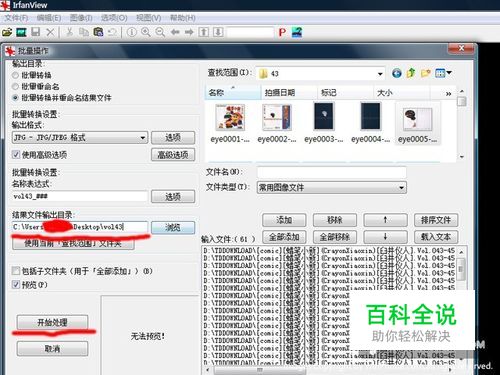The height and width of the screenshot is (375, 500).
Task: Click 选项 button beside name pattern
Action: click(173, 197)
